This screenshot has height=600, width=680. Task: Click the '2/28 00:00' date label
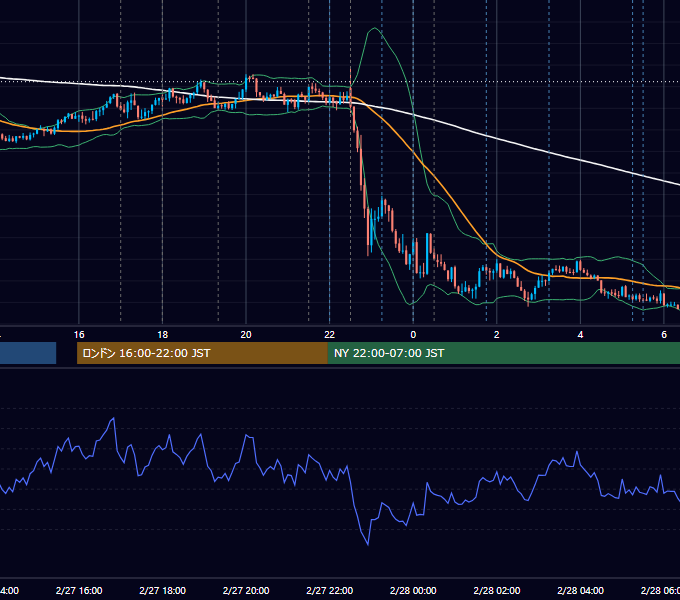tap(413, 590)
